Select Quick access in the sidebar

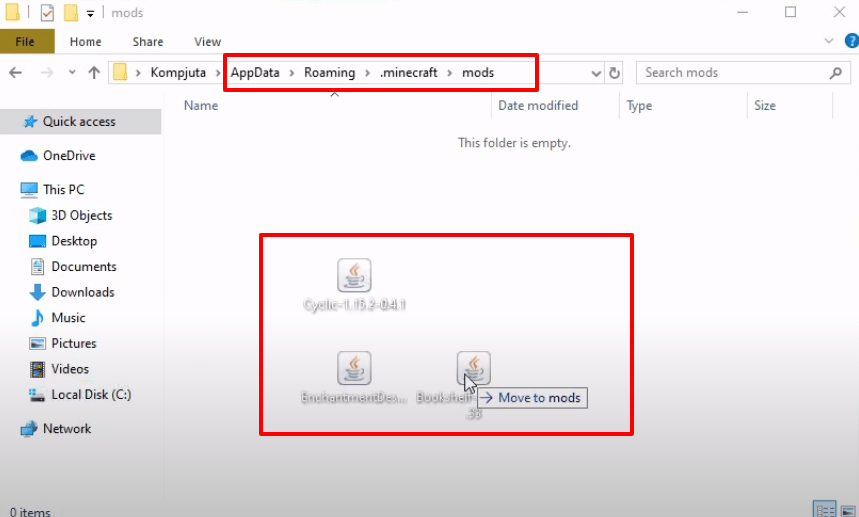pos(79,122)
